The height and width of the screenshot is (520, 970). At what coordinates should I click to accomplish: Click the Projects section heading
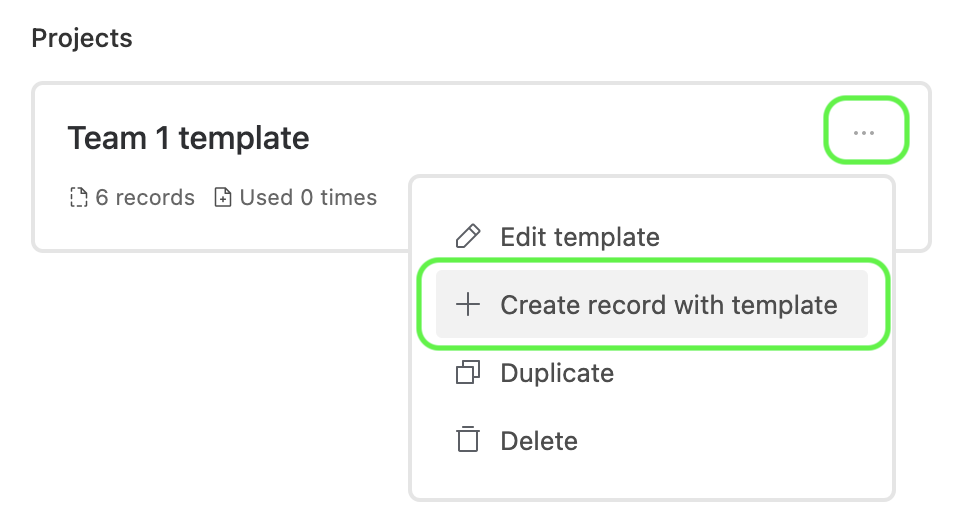coord(82,38)
